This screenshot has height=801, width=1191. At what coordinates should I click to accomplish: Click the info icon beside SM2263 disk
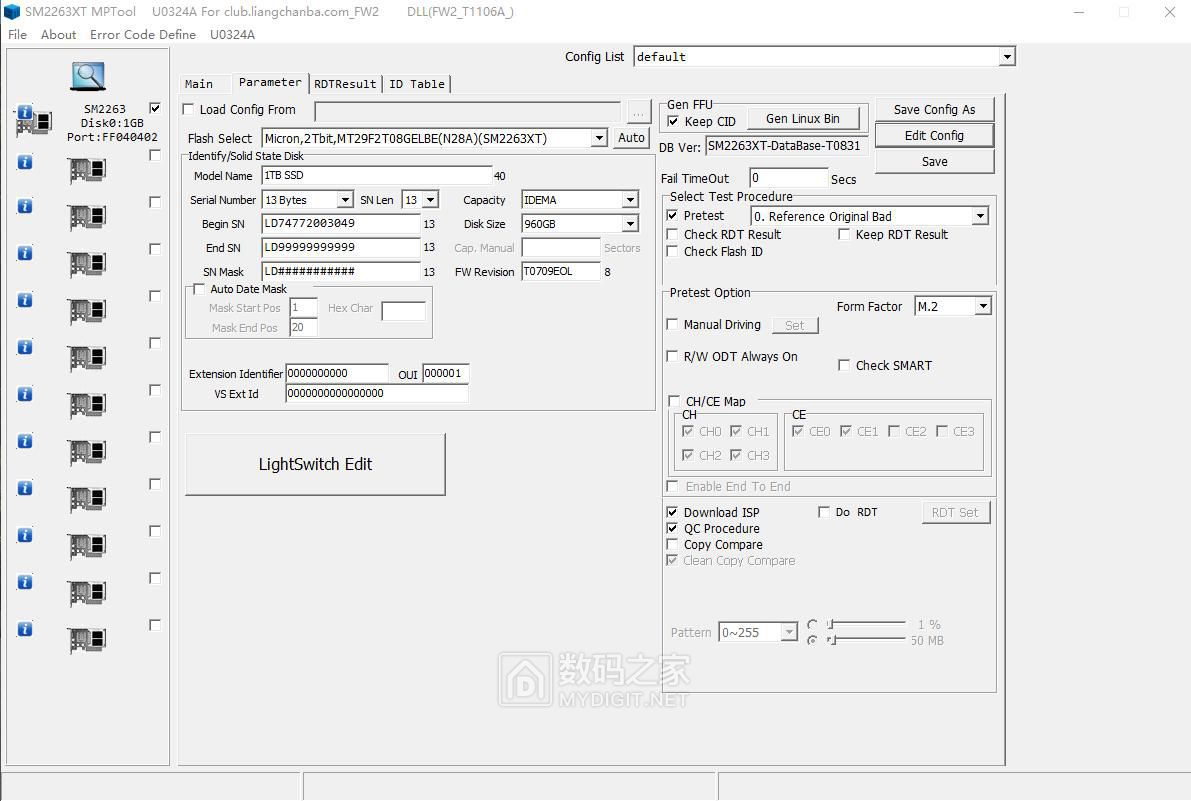(x=25, y=113)
